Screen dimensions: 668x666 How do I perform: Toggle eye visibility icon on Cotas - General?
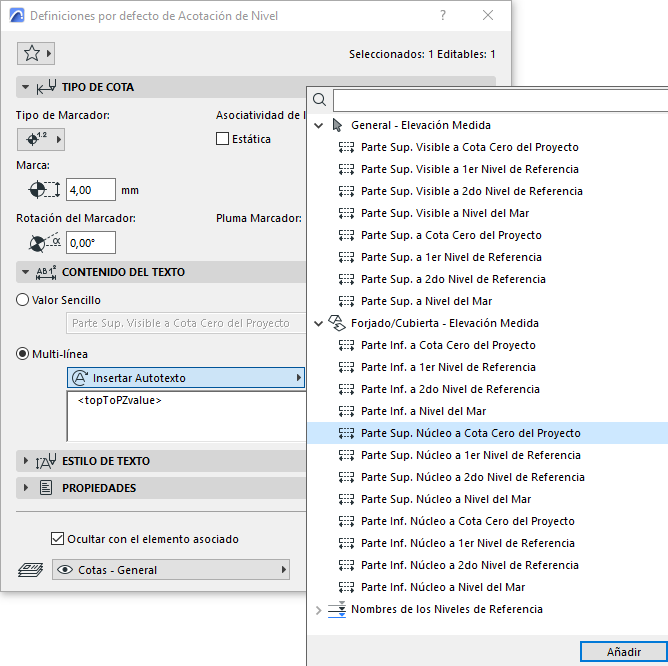click(65, 570)
